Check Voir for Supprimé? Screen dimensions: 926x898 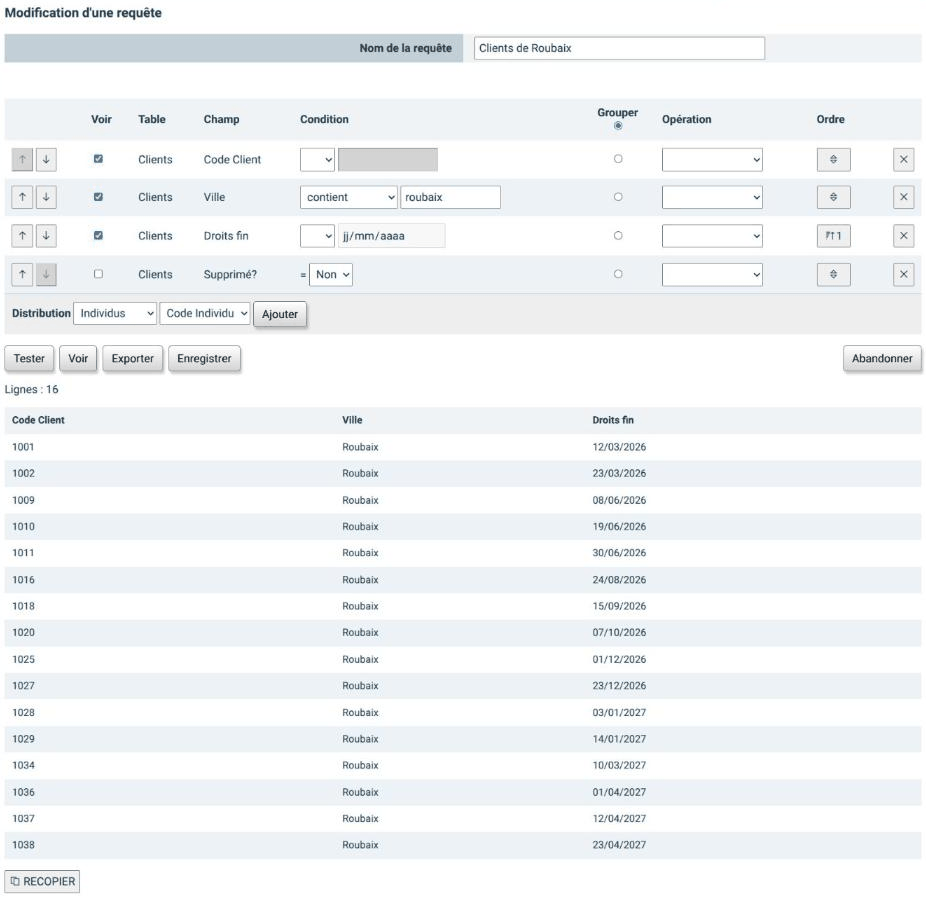click(99, 273)
